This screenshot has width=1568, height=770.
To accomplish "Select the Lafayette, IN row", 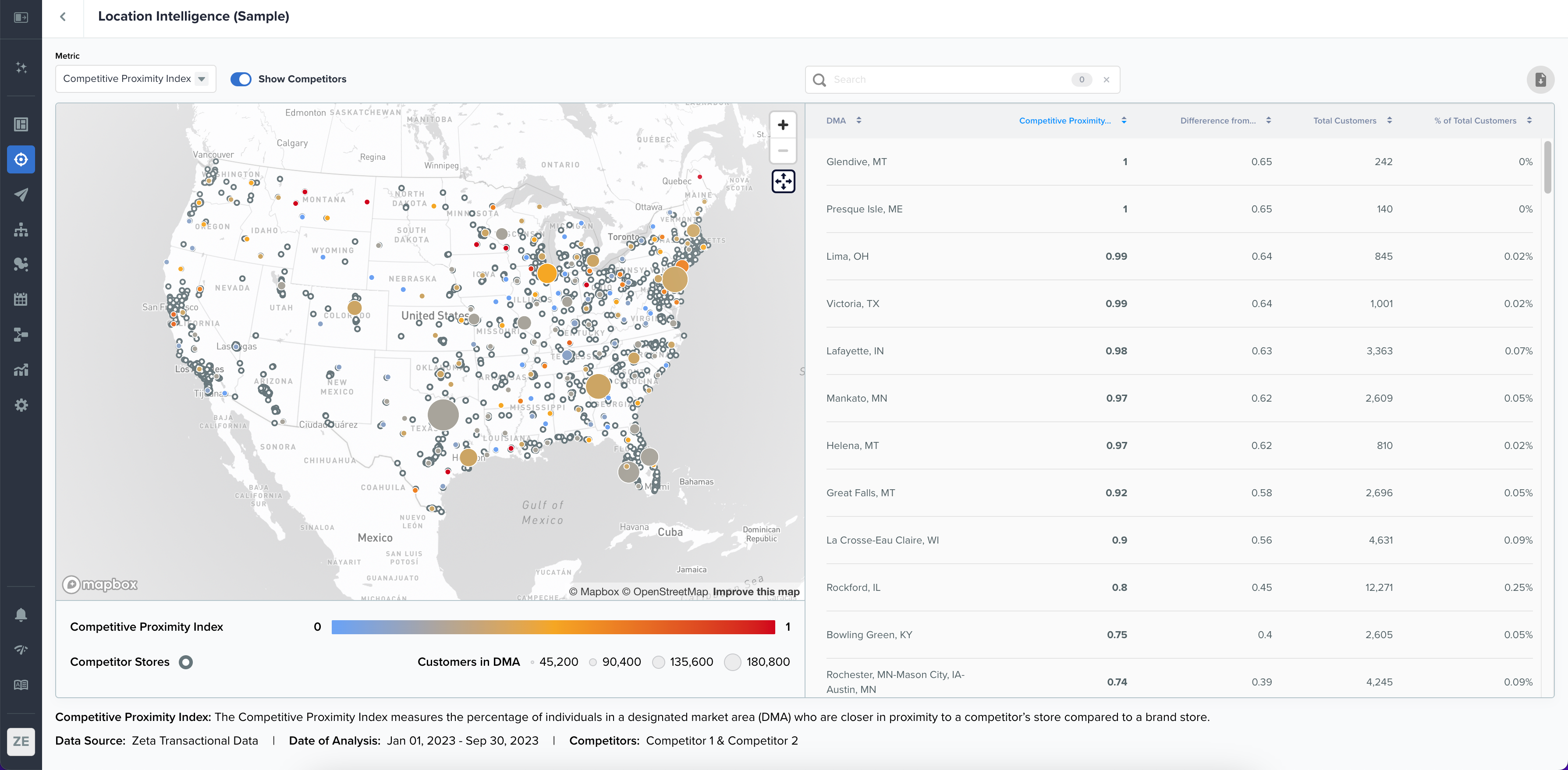I will (x=1179, y=351).
